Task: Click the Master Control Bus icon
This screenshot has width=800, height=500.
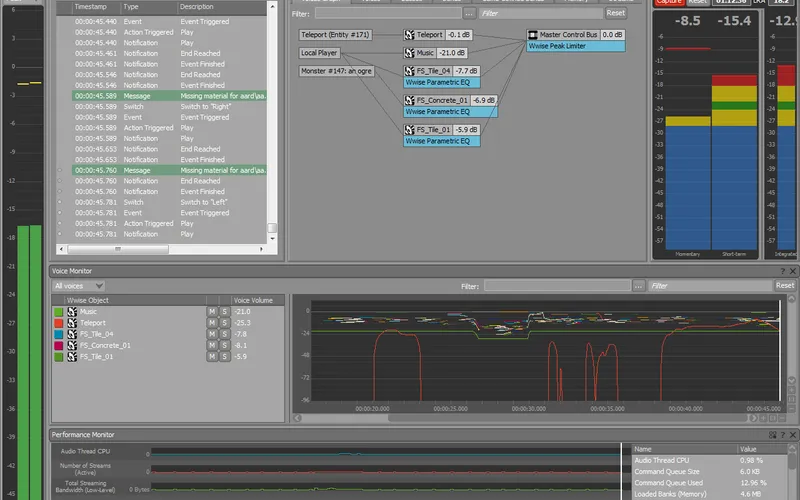Action: click(x=532, y=35)
